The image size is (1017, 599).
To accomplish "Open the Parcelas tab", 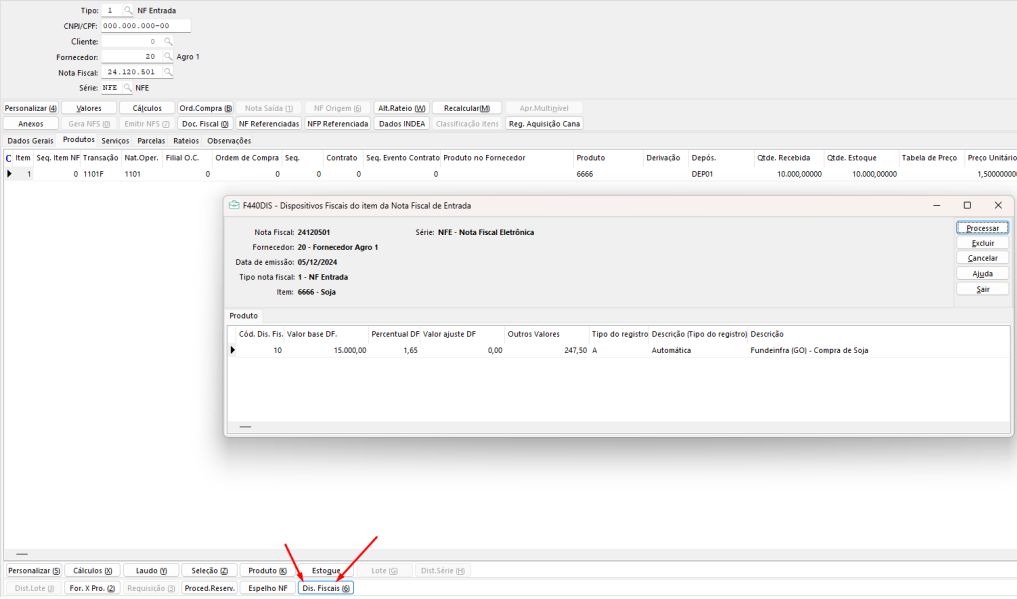I will [x=151, y=141].
